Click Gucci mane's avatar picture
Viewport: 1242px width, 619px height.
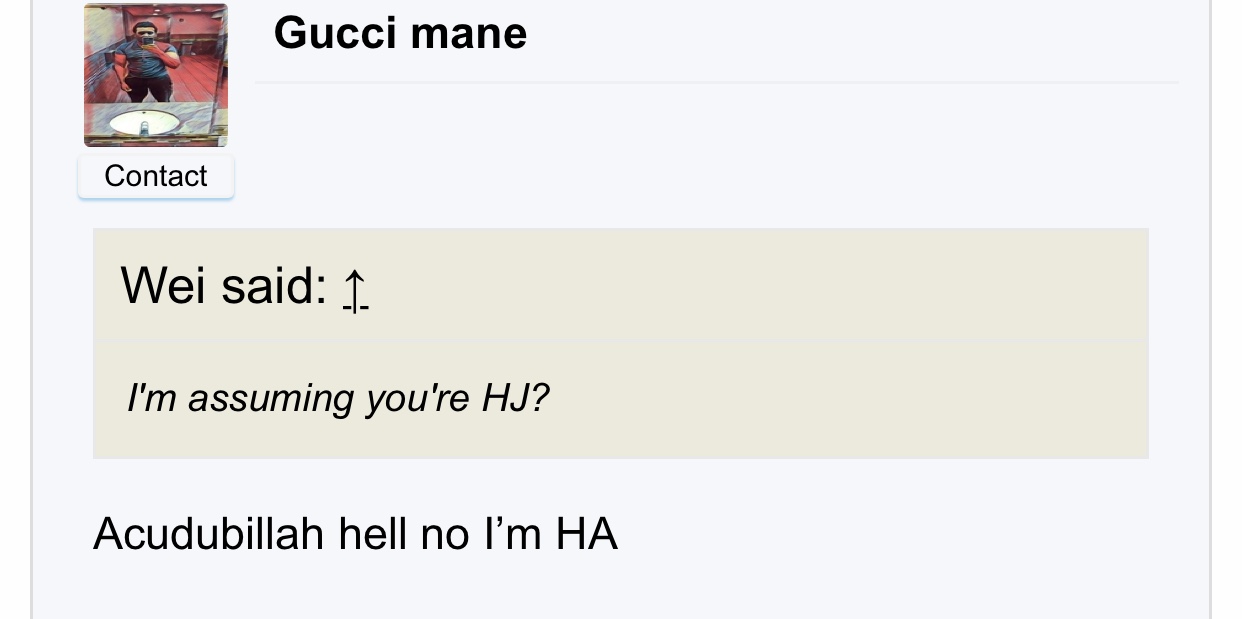point(156,75)
